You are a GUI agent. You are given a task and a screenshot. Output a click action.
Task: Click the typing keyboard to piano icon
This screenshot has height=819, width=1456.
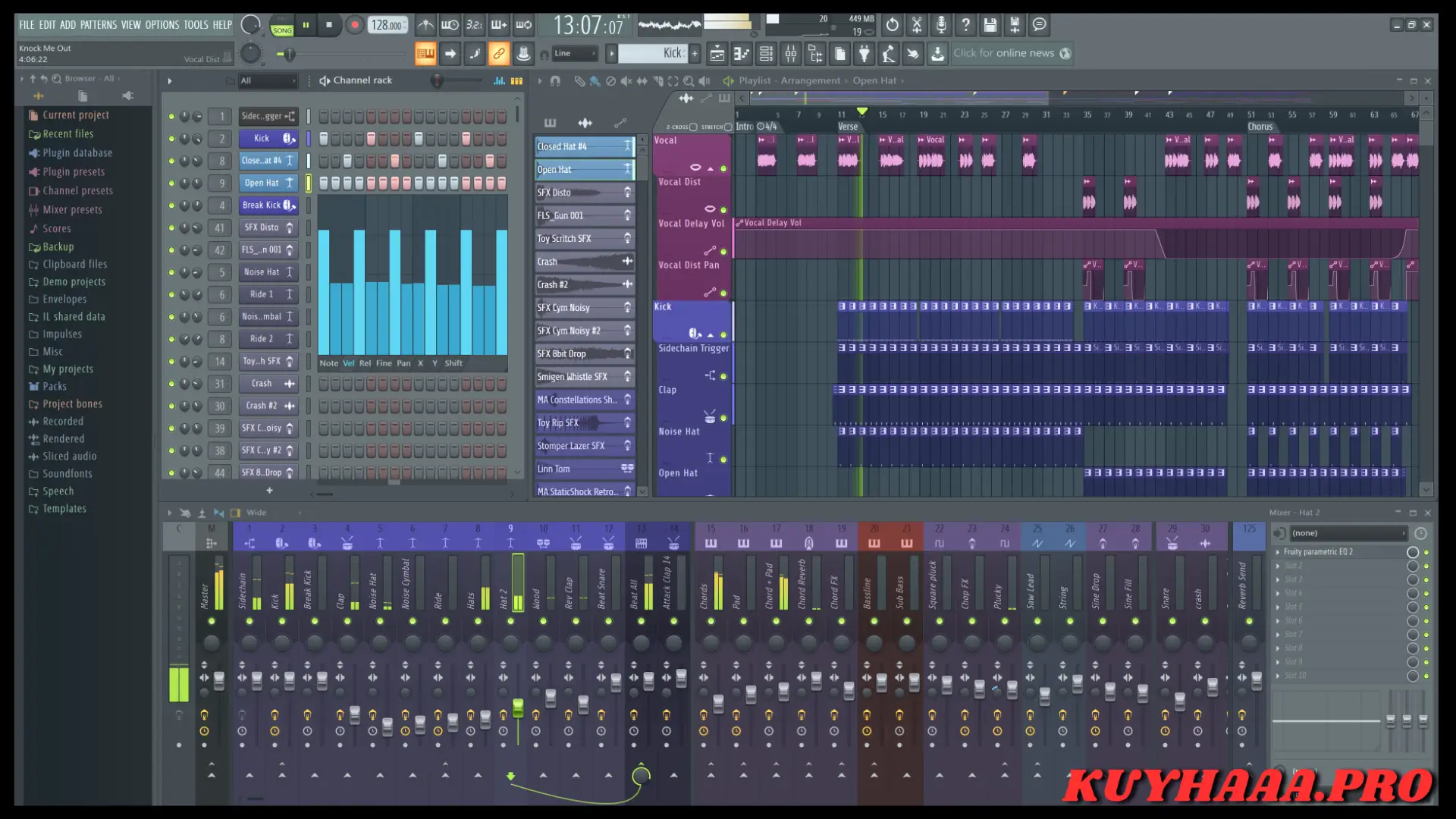click(425, 53)
